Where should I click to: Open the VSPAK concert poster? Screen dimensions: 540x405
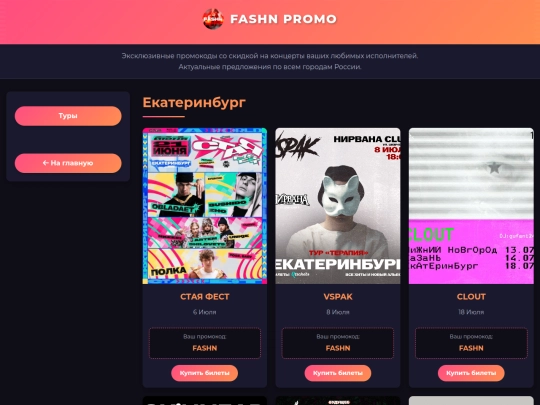(338, 206)
